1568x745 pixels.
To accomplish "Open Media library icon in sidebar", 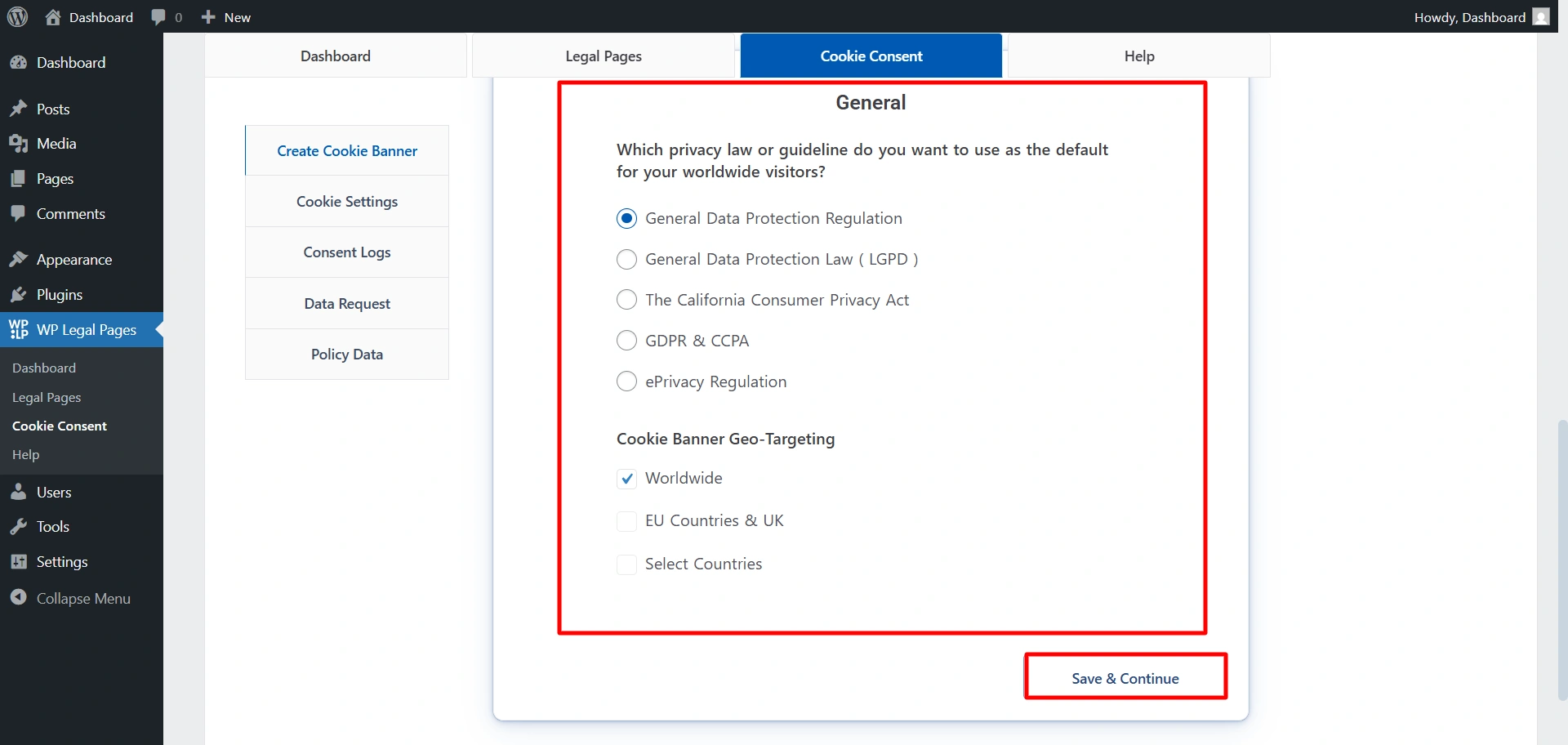I will (x=19, y=144).
